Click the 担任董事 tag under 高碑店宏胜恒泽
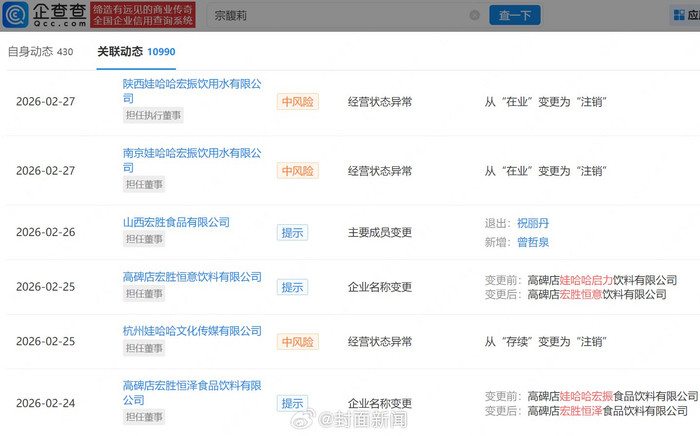The image size is (700, 436). [144, 417]
